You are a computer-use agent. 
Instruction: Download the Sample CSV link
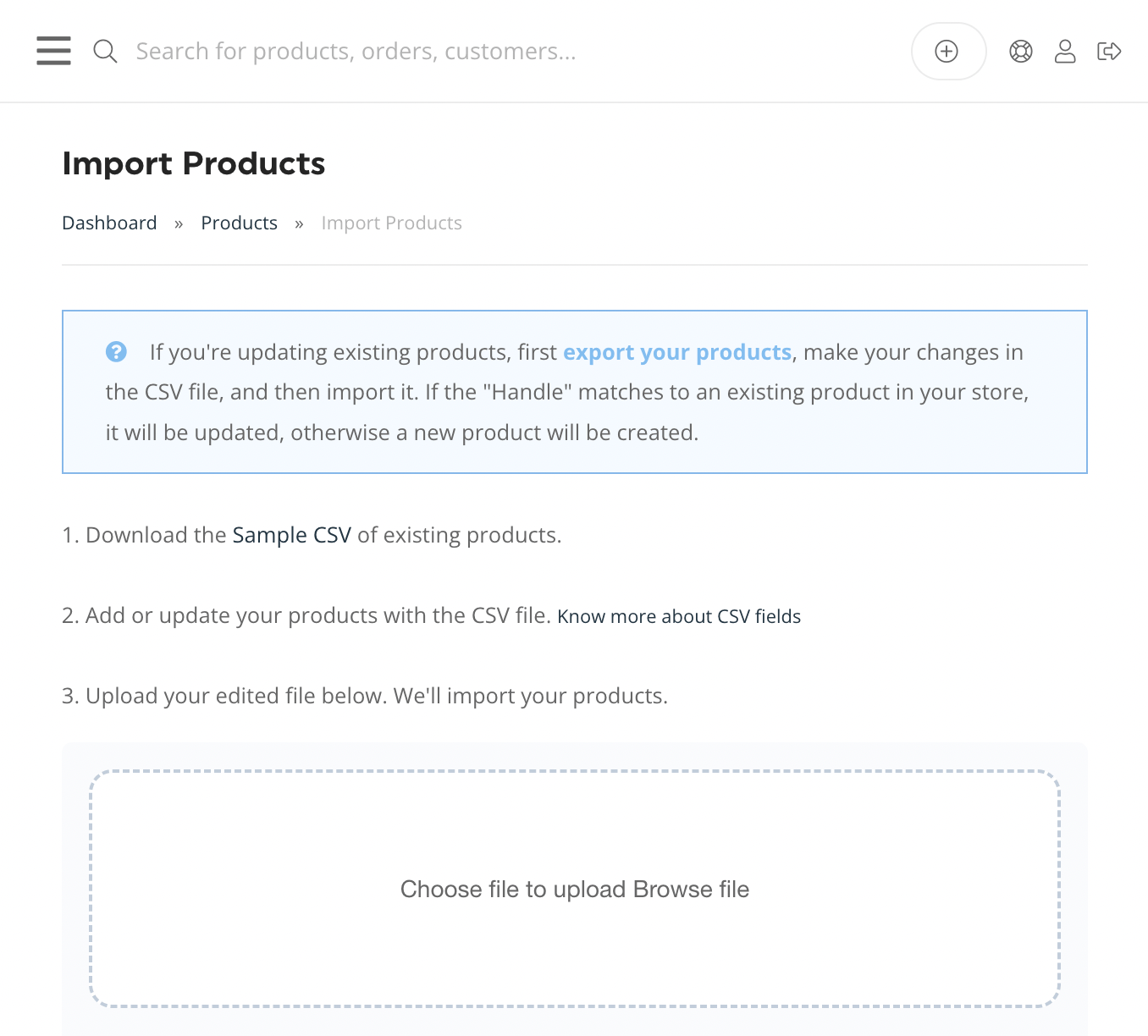[x=291, y=536]
